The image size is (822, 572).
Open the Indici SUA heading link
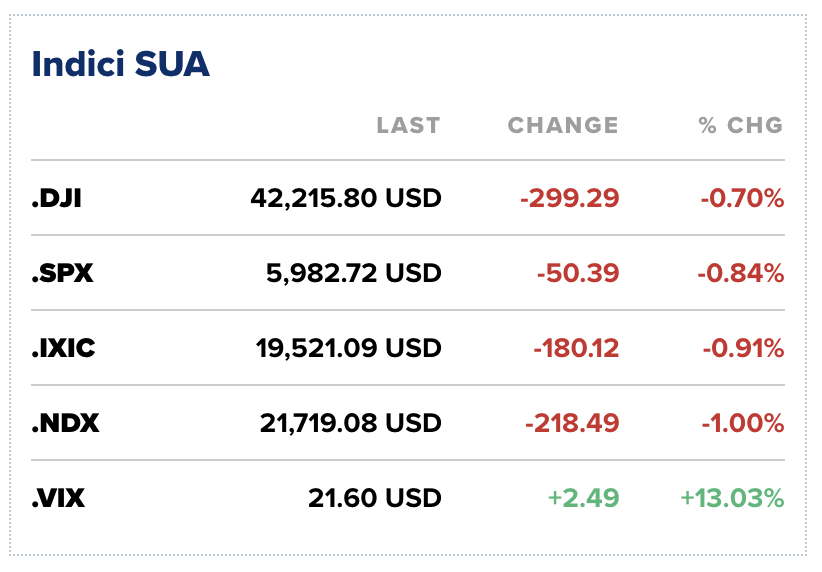pyautogui.click(x=120, y=64)
